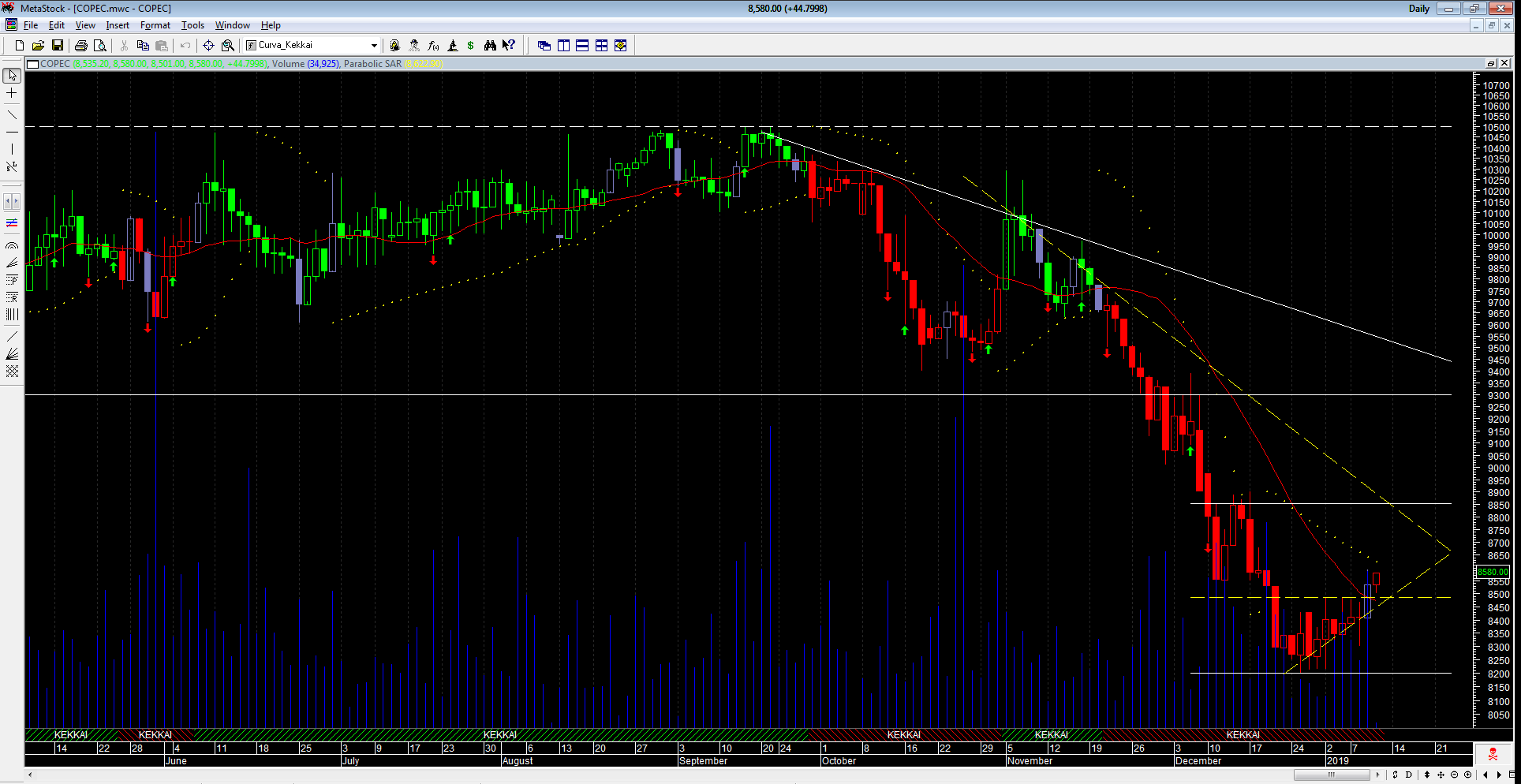Open the Tools menu
The image size is (1521, 784).
(x=192, y=25)
